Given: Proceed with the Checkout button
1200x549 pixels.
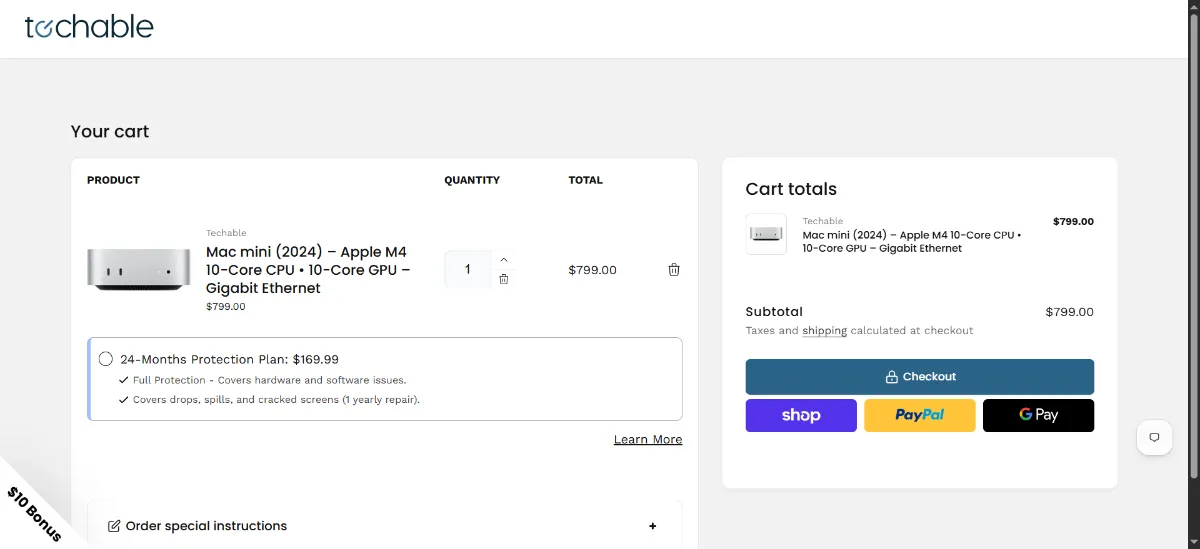Looking at the screenshot, I should (920, 377).
